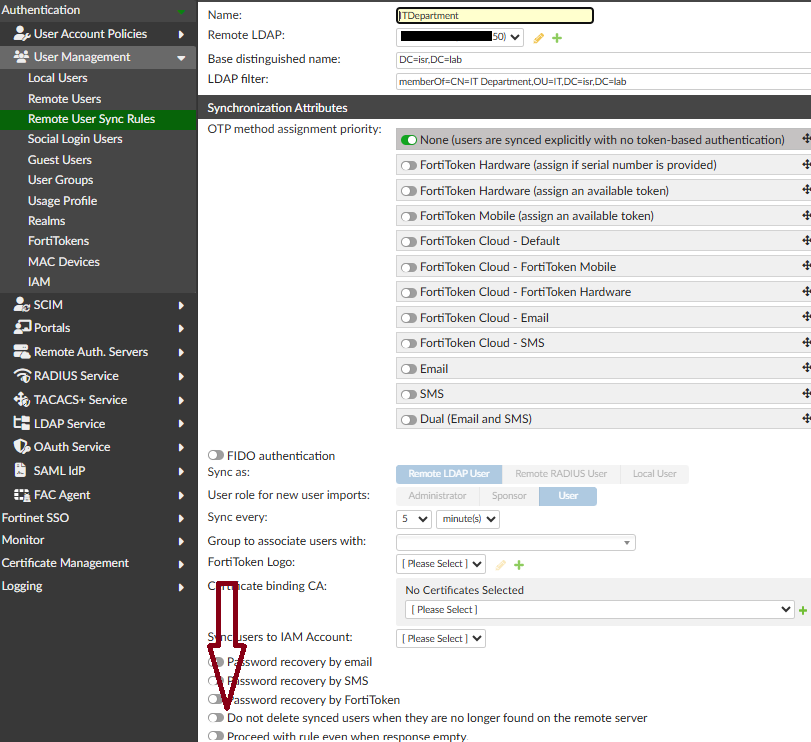The image size is (811, 742).
Task: Expand the Fortinet SSO section arrow
Action: (181, 519)
